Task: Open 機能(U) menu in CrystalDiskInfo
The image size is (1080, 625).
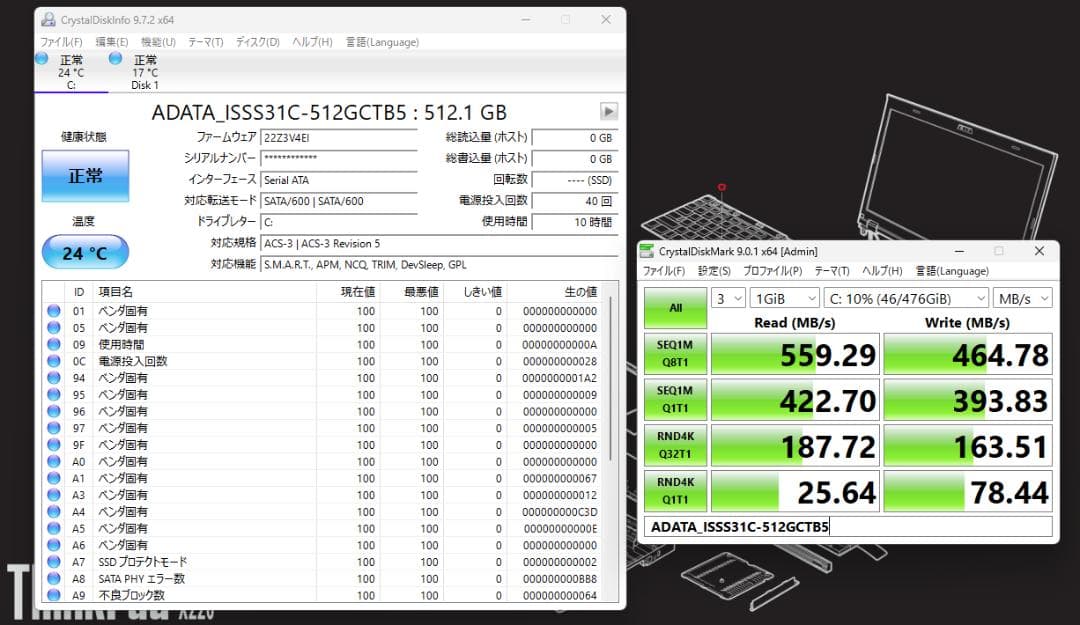Action: coord(158,42)
